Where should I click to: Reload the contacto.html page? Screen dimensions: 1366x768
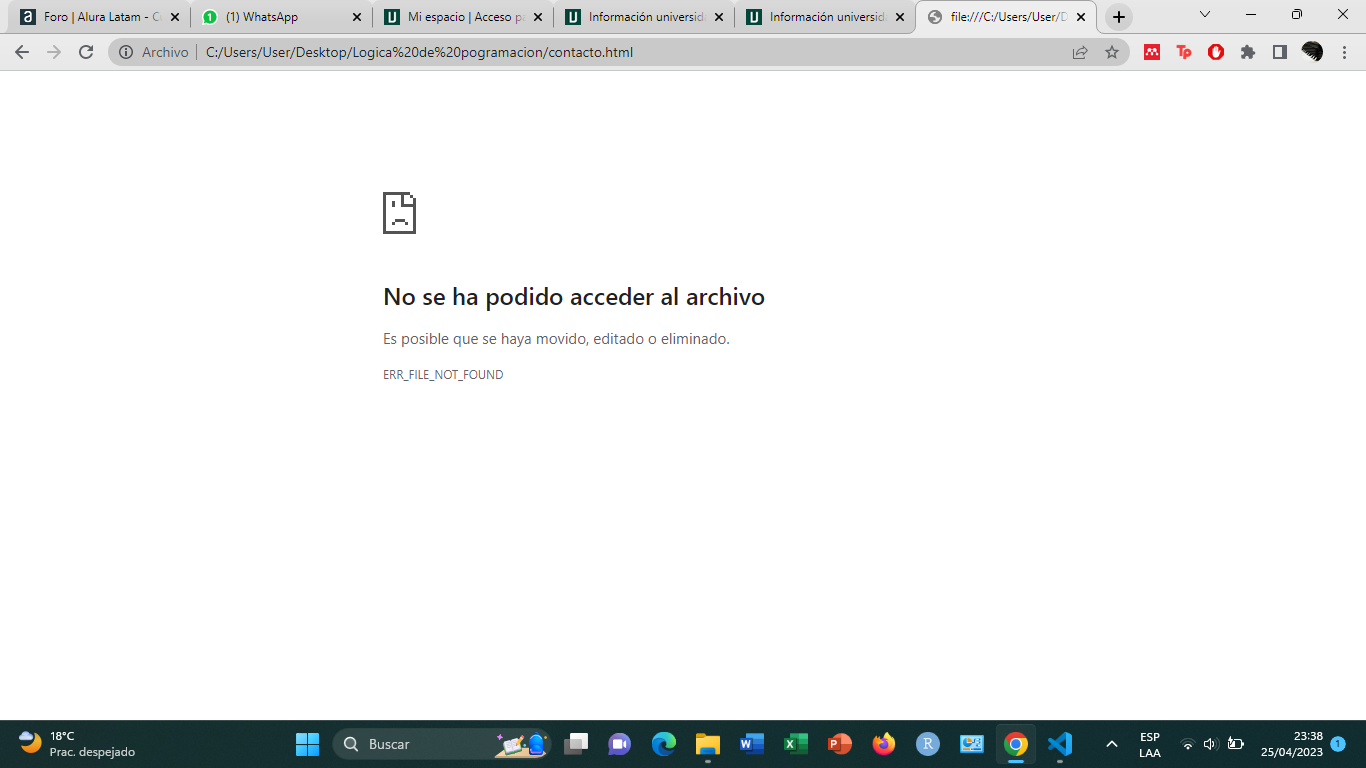coord(86,52)
